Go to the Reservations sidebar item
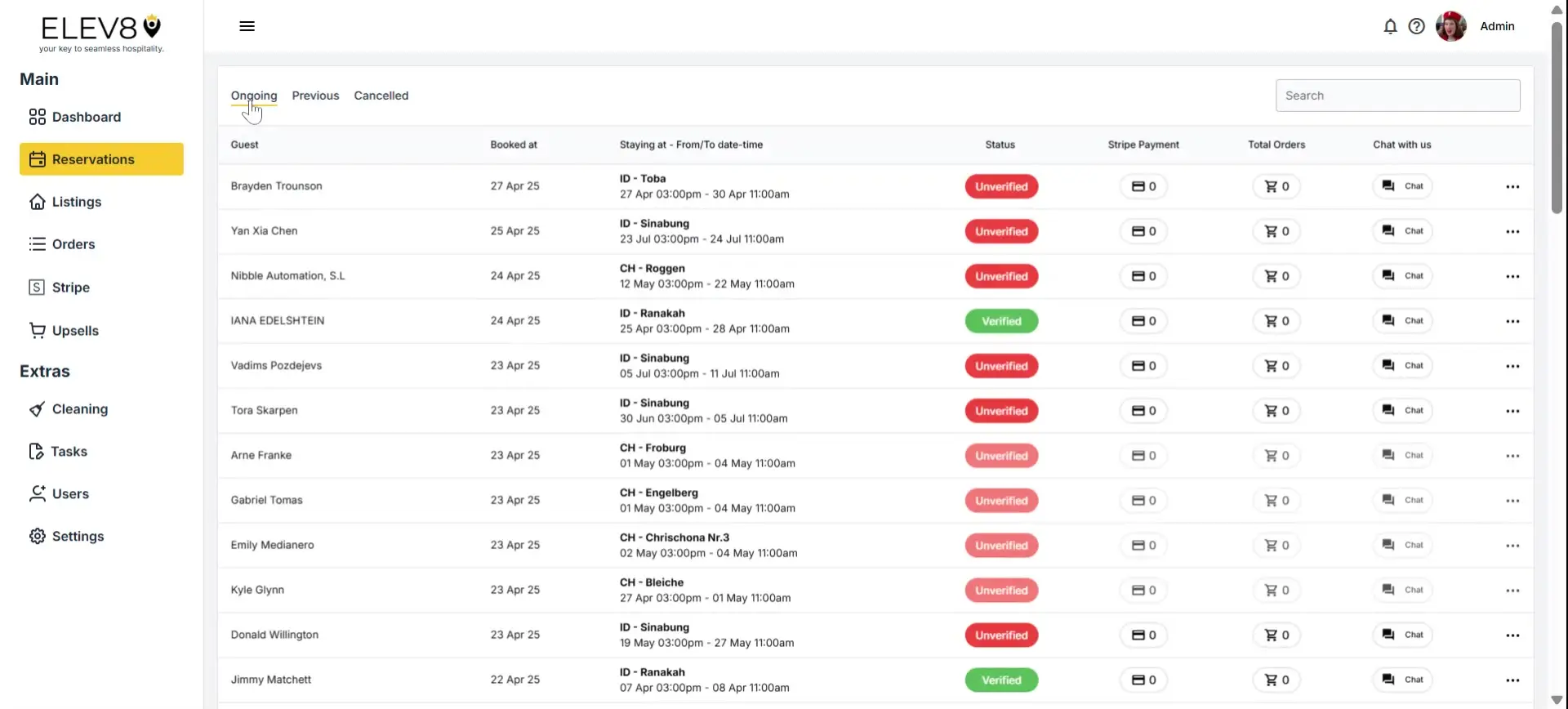 101,159
